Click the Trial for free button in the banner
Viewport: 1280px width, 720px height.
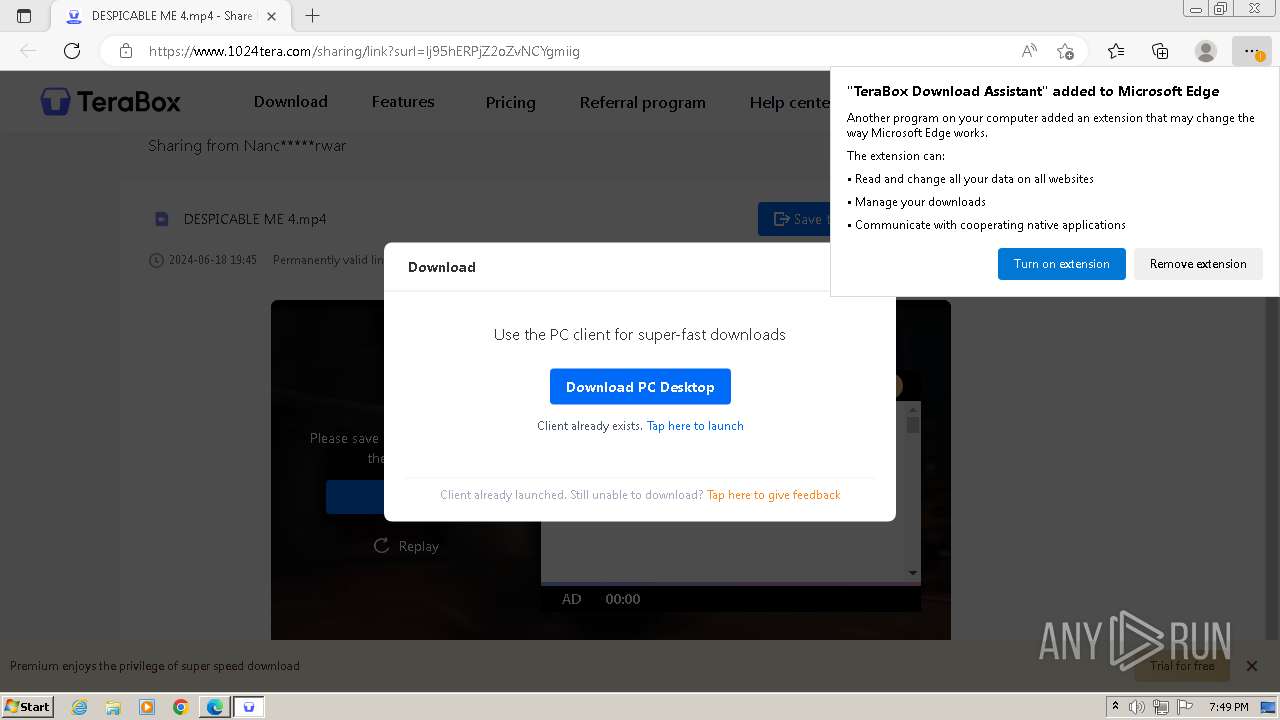click(x=1181, y=666)
